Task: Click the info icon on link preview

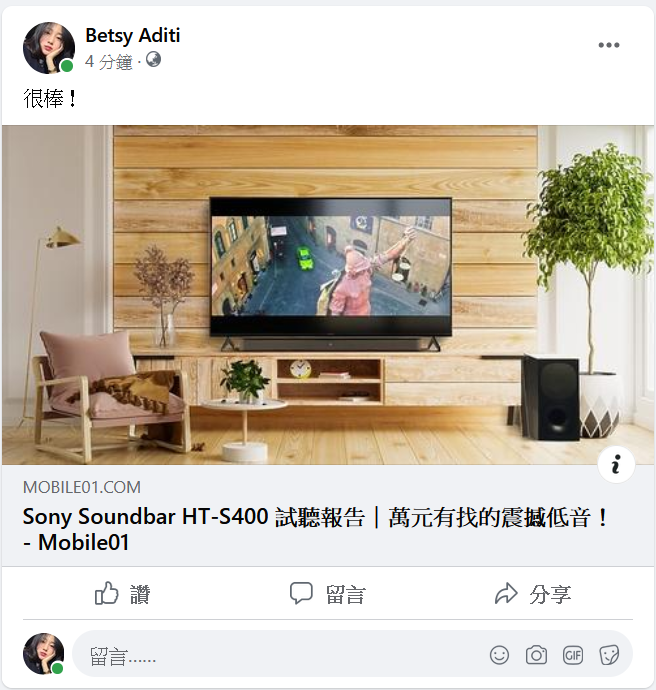Action: 616,464
